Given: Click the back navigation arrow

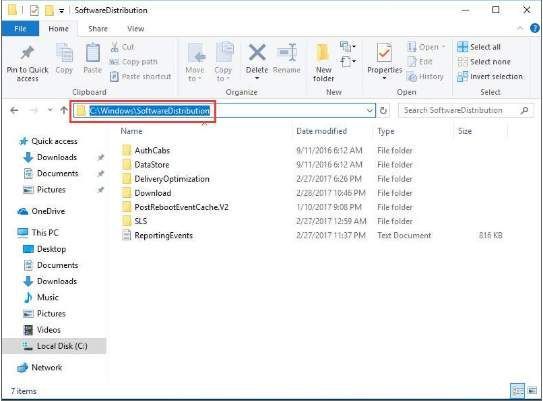Looking at the screenshot, I should pyautogui.click(x=14, y=110).
